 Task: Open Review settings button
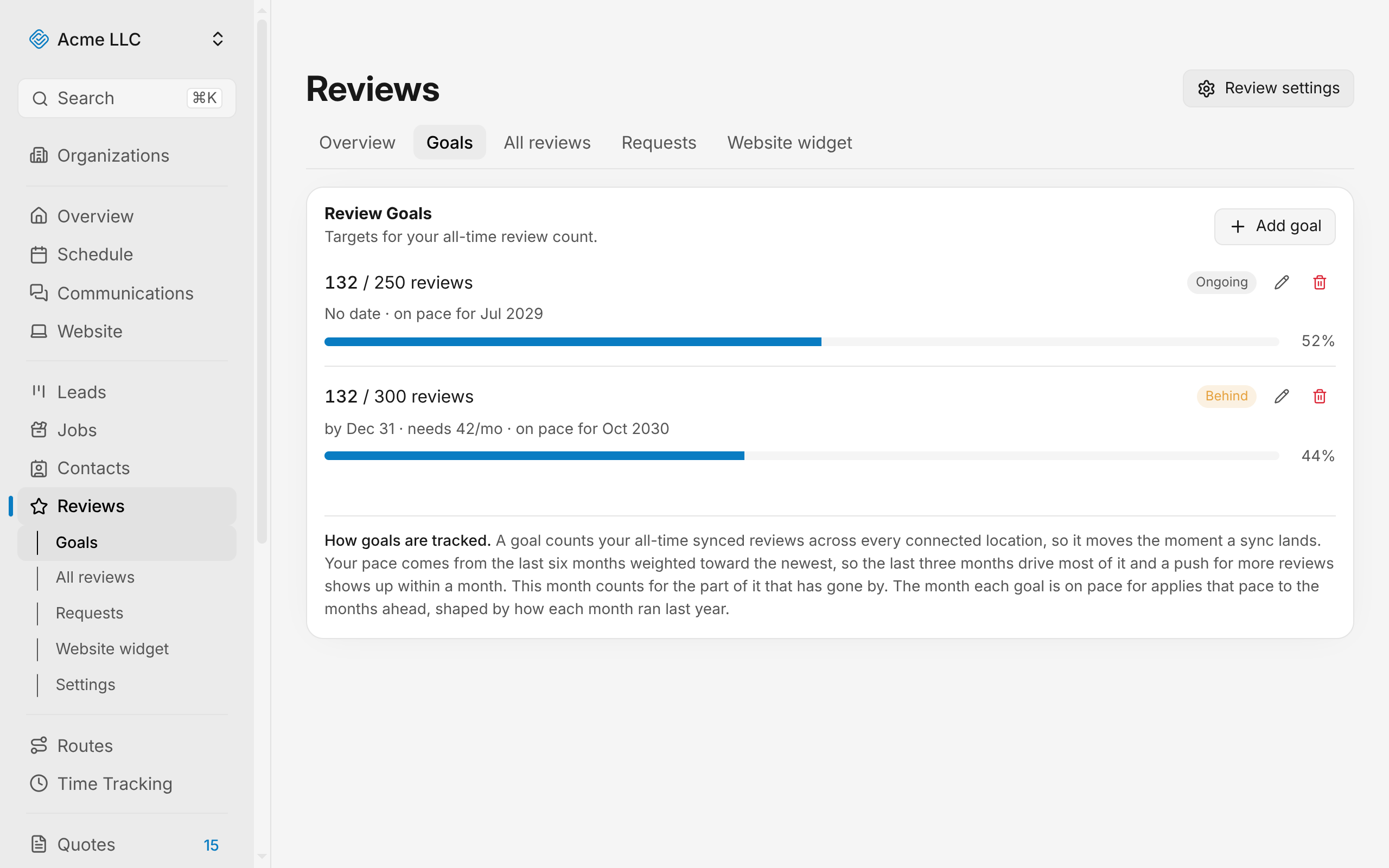1268,88
